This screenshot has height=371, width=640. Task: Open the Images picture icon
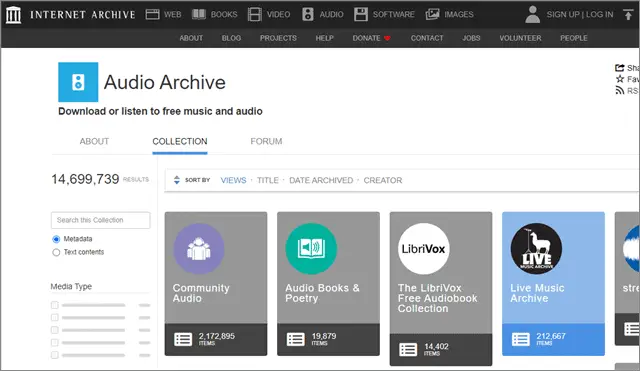pos(432,14)
